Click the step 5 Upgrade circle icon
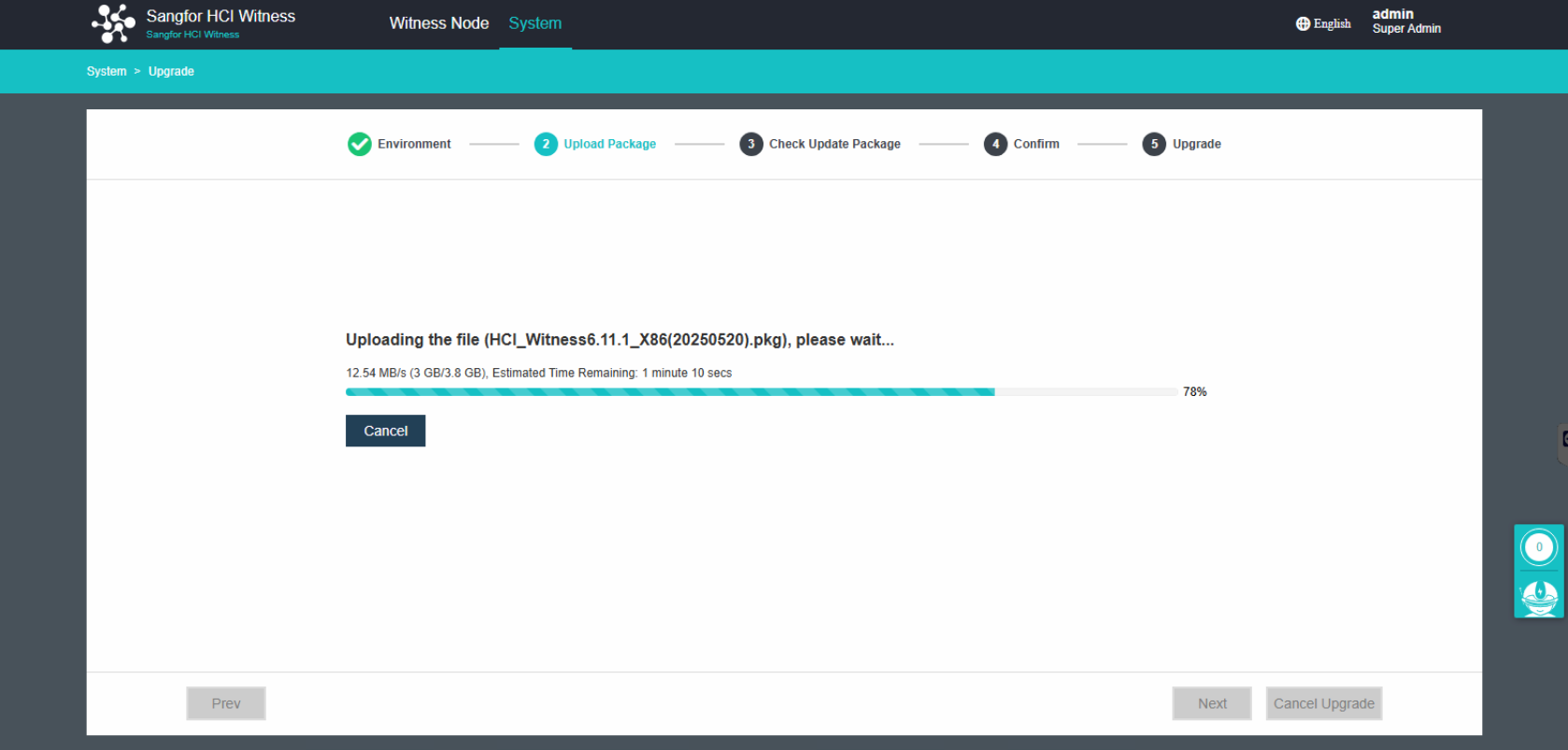 (1154, 144)
